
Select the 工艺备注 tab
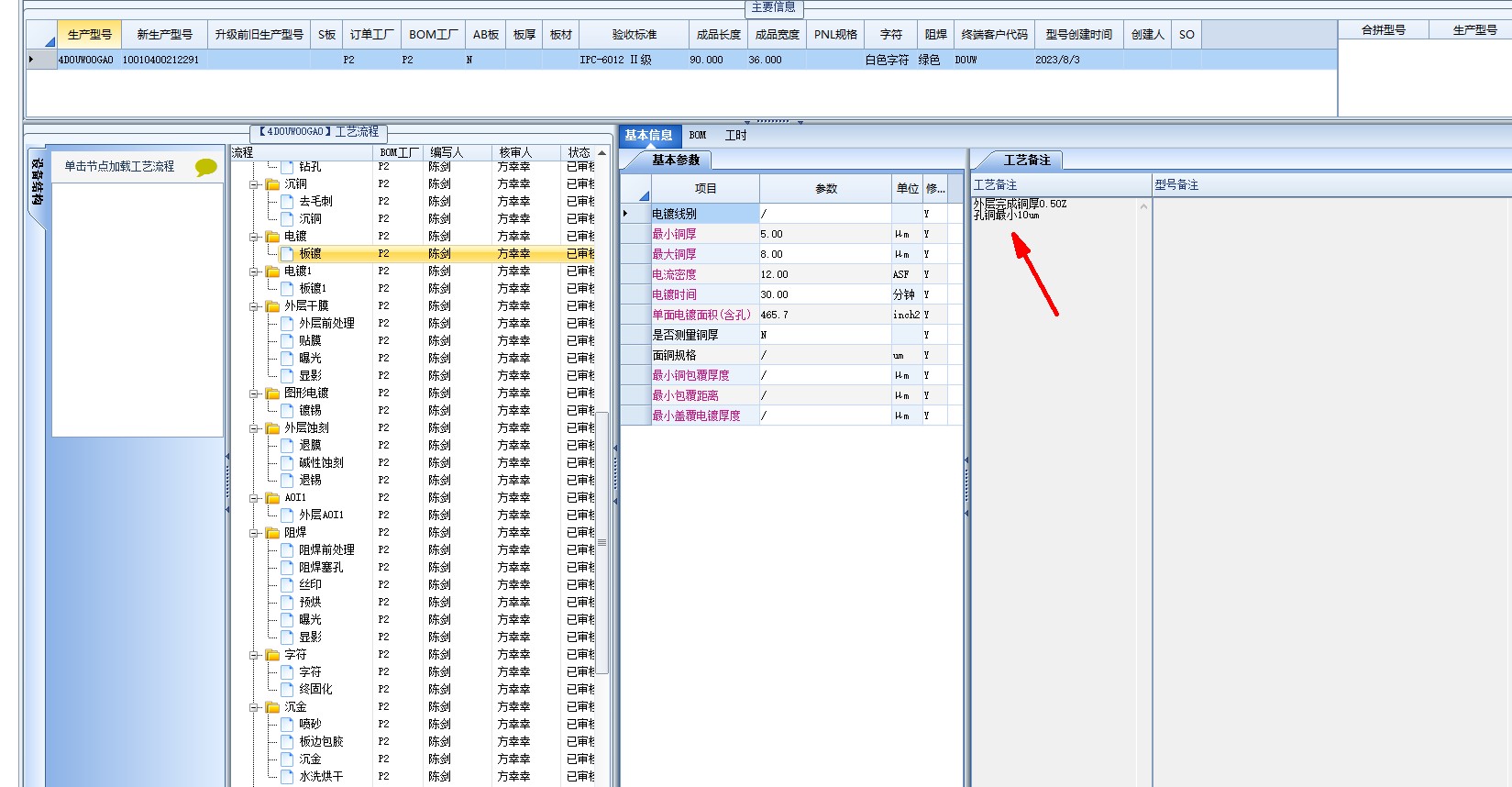click(x=1027, y=161)
